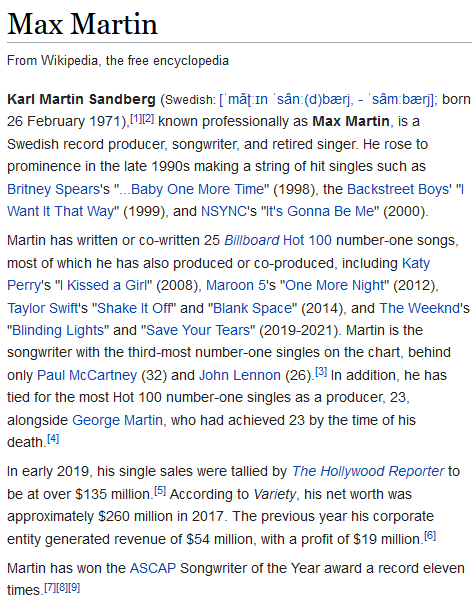Open the Billboard Hot 100 link

(278, 240)
